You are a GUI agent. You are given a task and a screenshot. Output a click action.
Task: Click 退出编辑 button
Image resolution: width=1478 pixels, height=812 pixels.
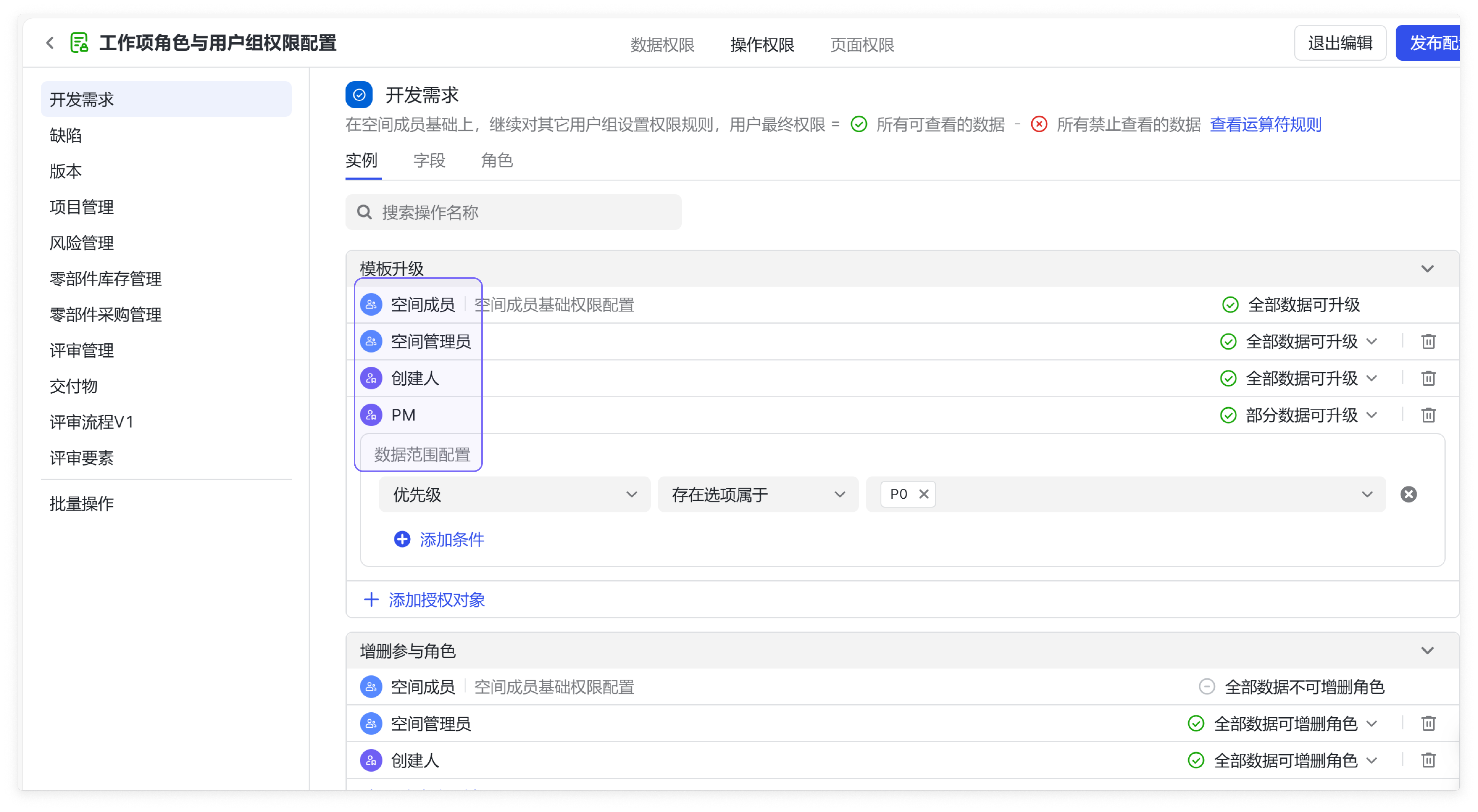(1340, 43)
